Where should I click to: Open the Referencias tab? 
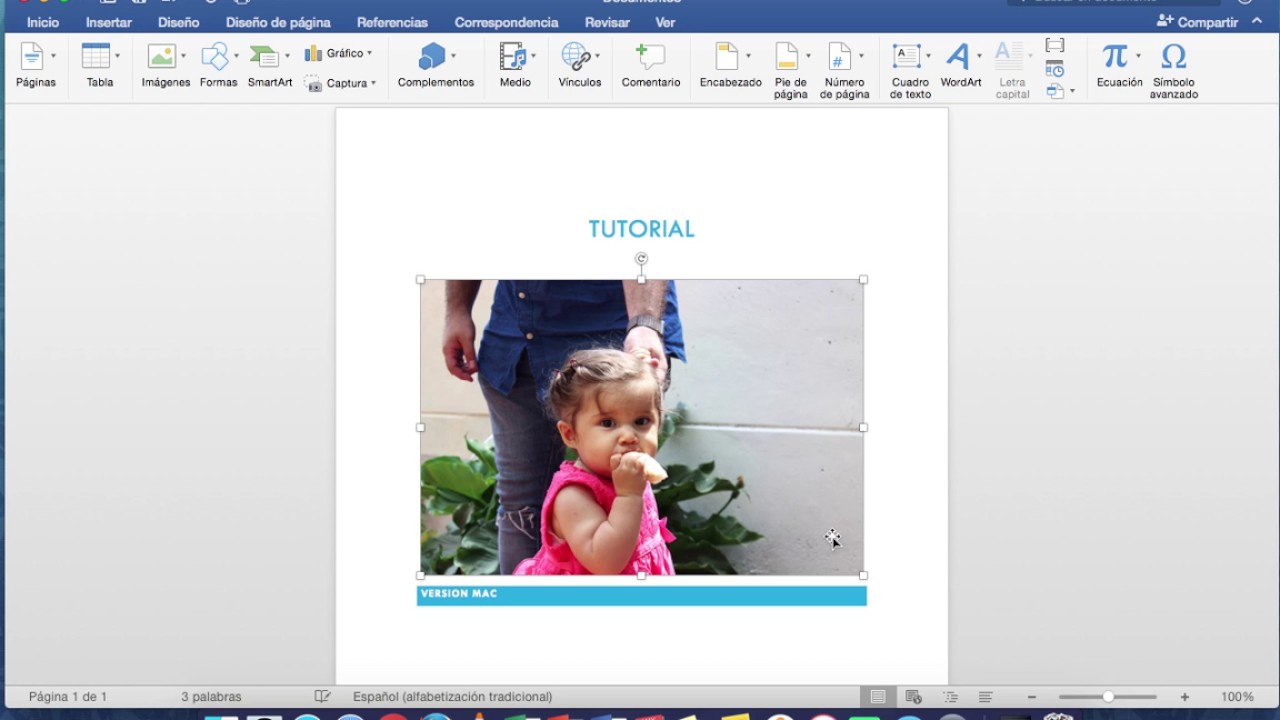click(x=392, y=22)
